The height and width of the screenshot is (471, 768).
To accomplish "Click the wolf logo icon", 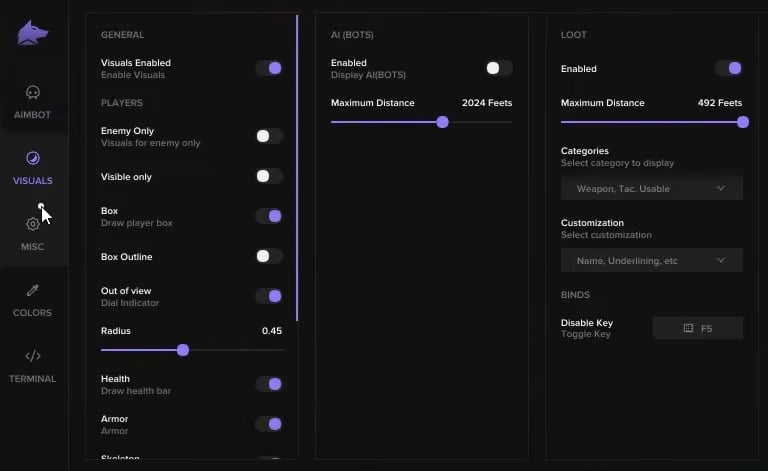I will 33,33.
